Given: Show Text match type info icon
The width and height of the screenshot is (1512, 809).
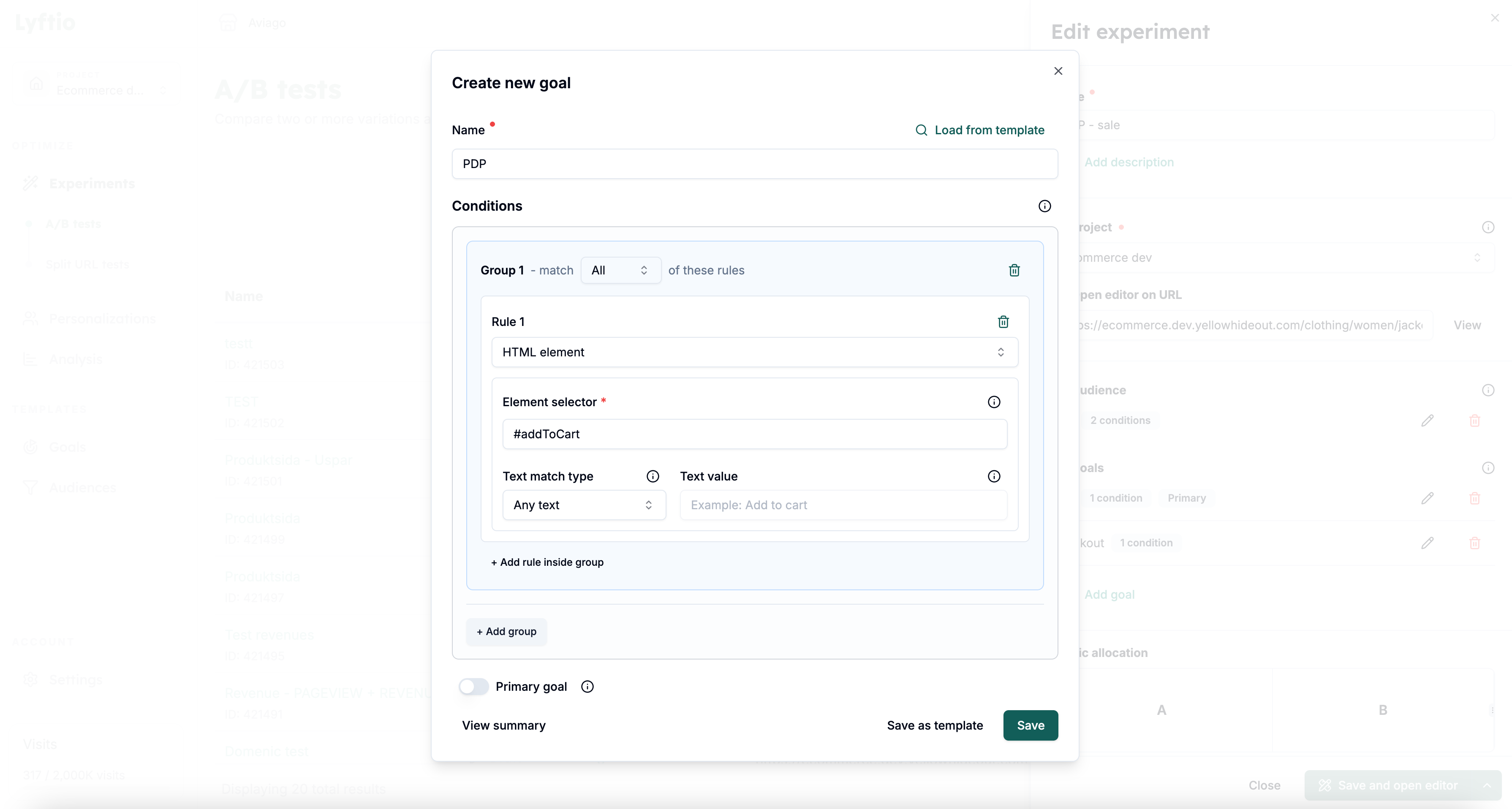Looking at the screenshot, I should tap(653, 476).
